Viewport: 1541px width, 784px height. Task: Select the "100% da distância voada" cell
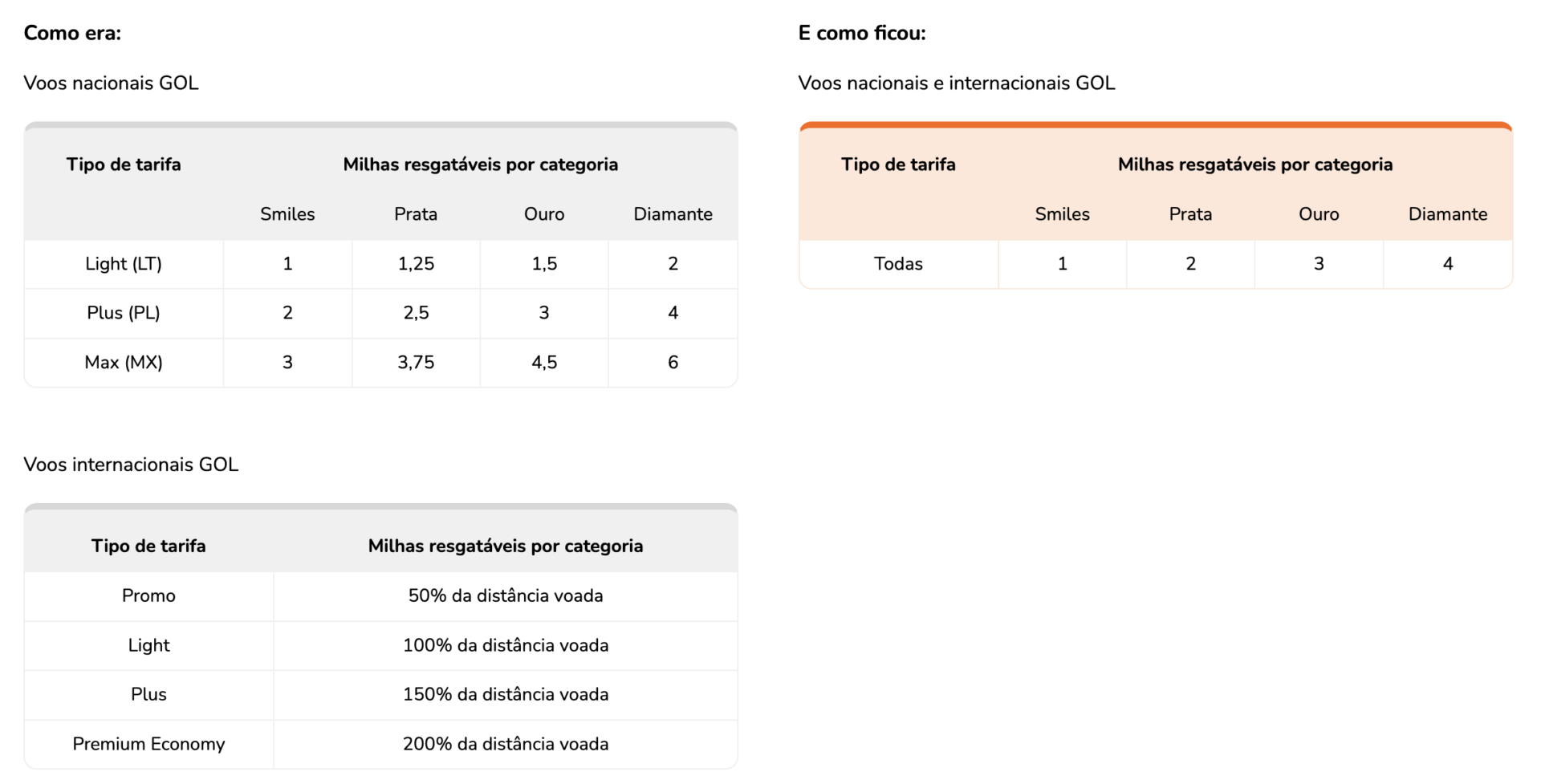click(x=506, y=646)
